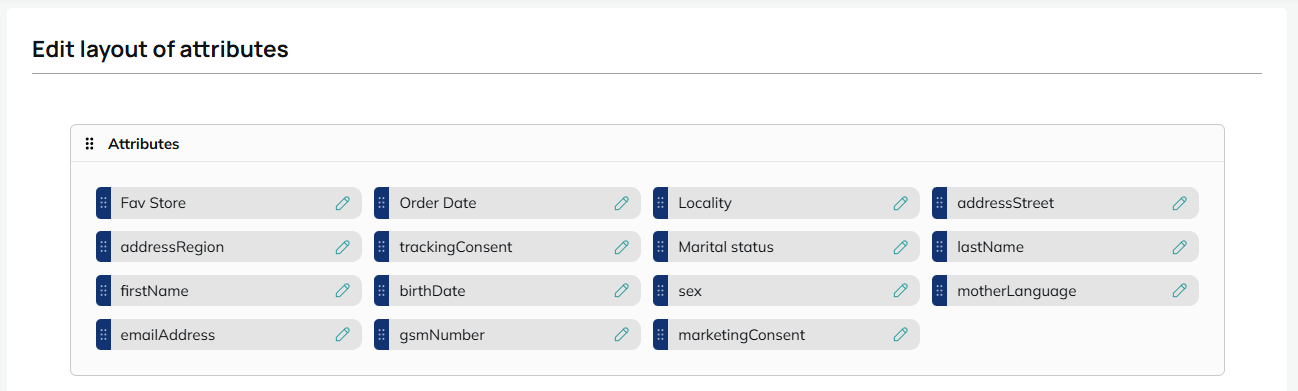The height and width of the screenshot is (391, 1298).
Task: Select the birthDate drag handle
Action: (382, 291)
